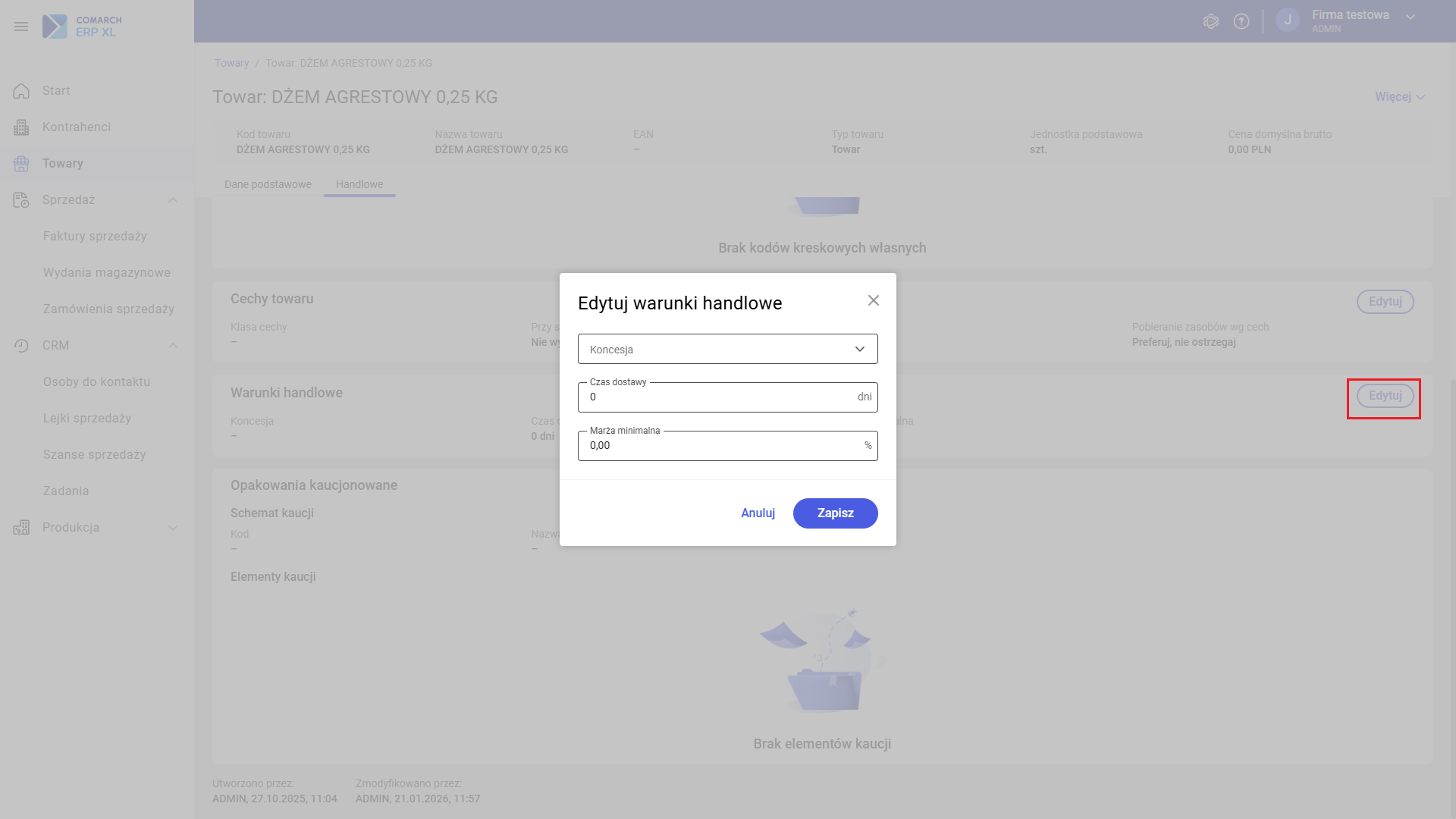
Task: Collapse the Sprzedaż menu section
Action: pos(173,200)
